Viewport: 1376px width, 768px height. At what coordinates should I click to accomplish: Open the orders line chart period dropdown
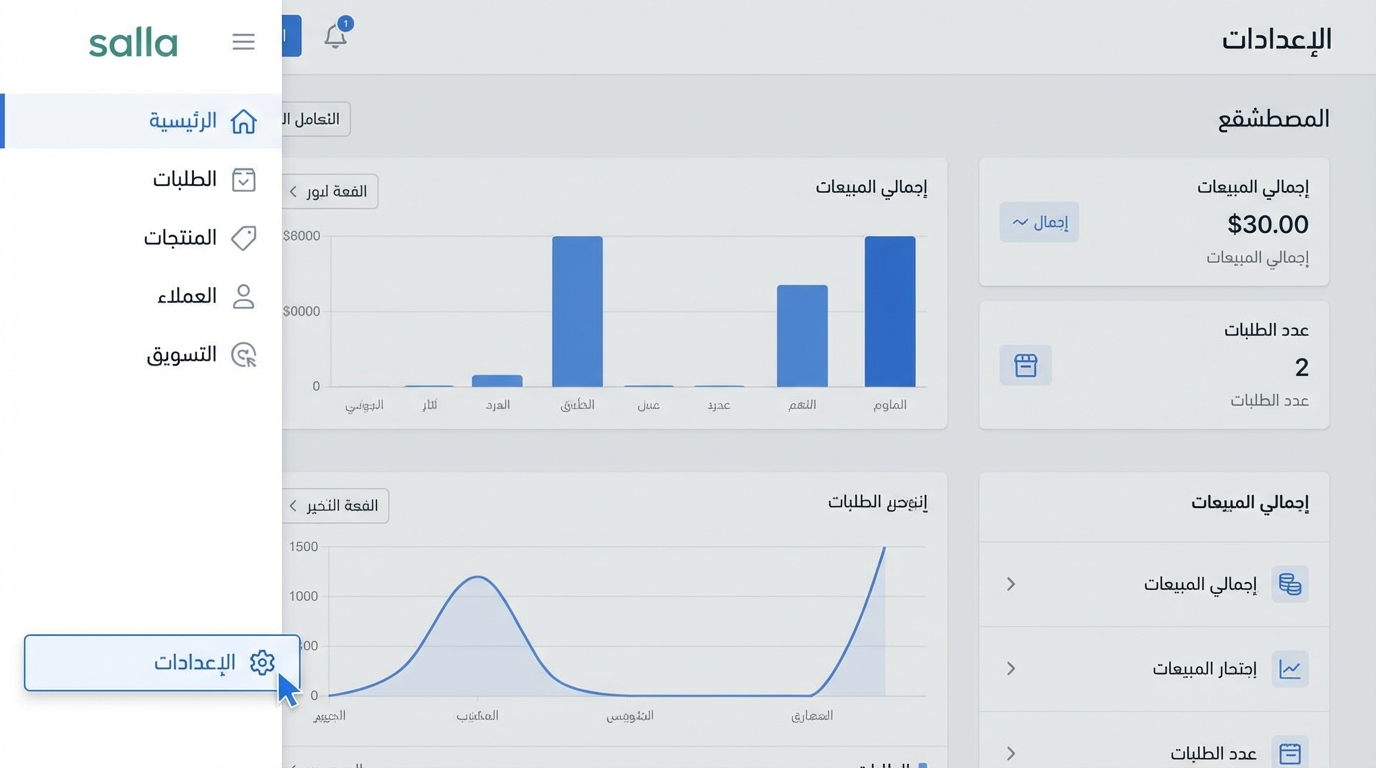click(x=335, y=506)
